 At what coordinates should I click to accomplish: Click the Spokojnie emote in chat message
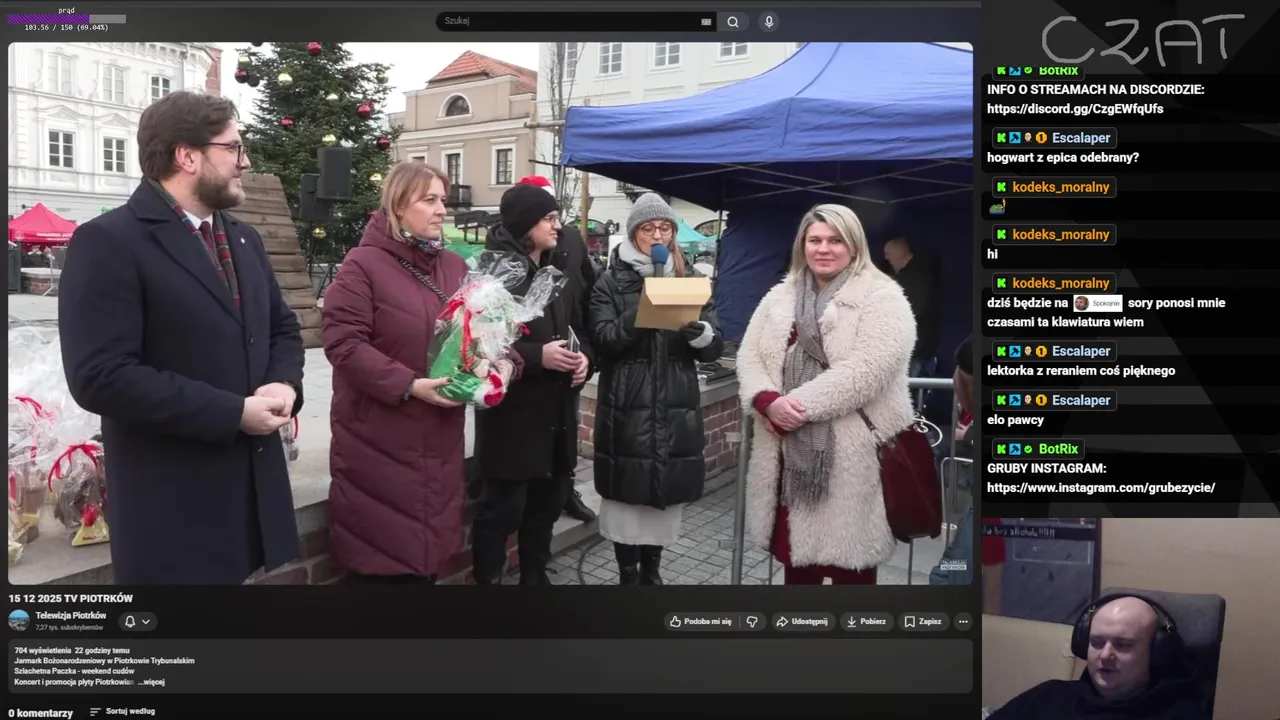click(1097, 303)
